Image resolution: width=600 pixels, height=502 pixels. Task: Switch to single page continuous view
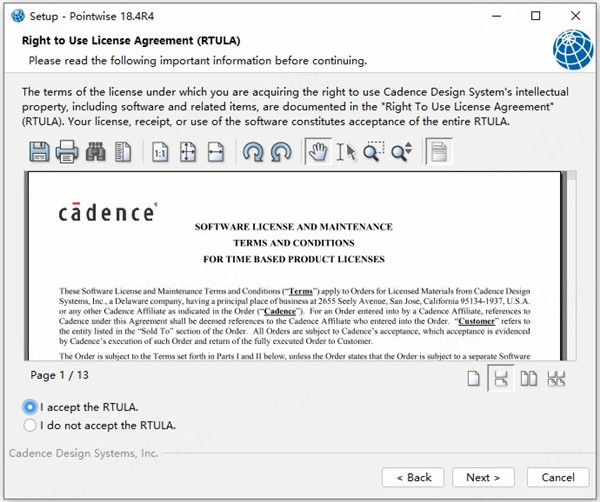point(501,378)
